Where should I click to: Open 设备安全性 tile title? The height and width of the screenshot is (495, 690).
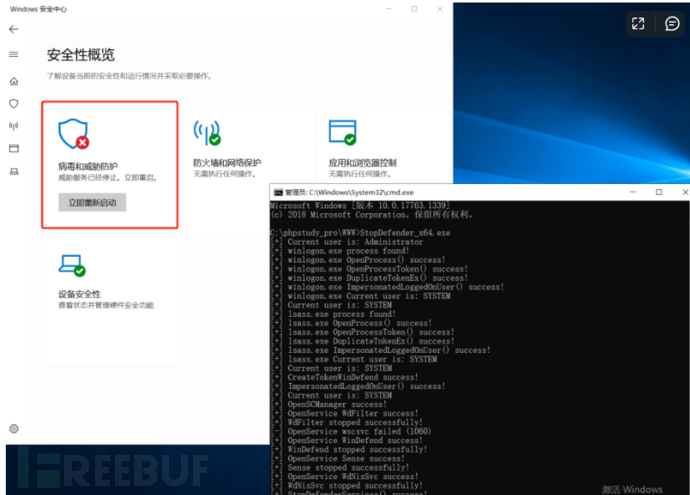pyautogui.click(x=80, y=294)
